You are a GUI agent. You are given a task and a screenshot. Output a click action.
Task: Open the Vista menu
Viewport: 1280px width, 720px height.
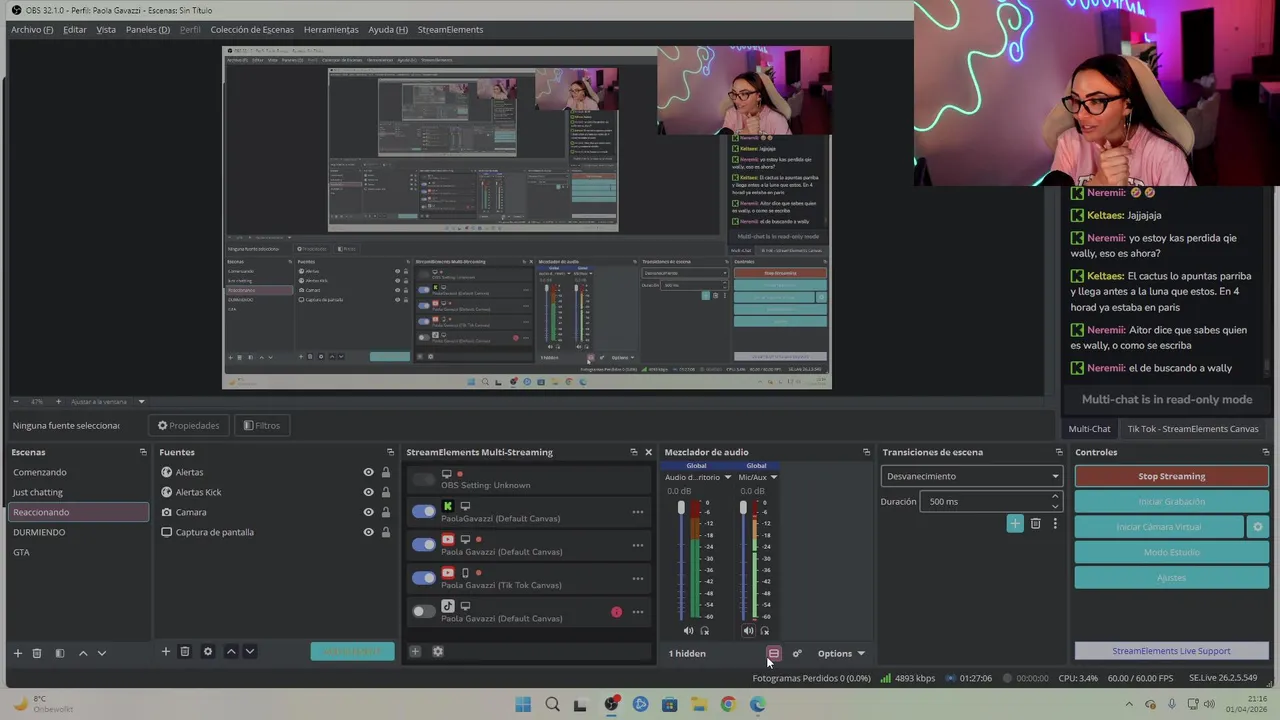point(106,29)
